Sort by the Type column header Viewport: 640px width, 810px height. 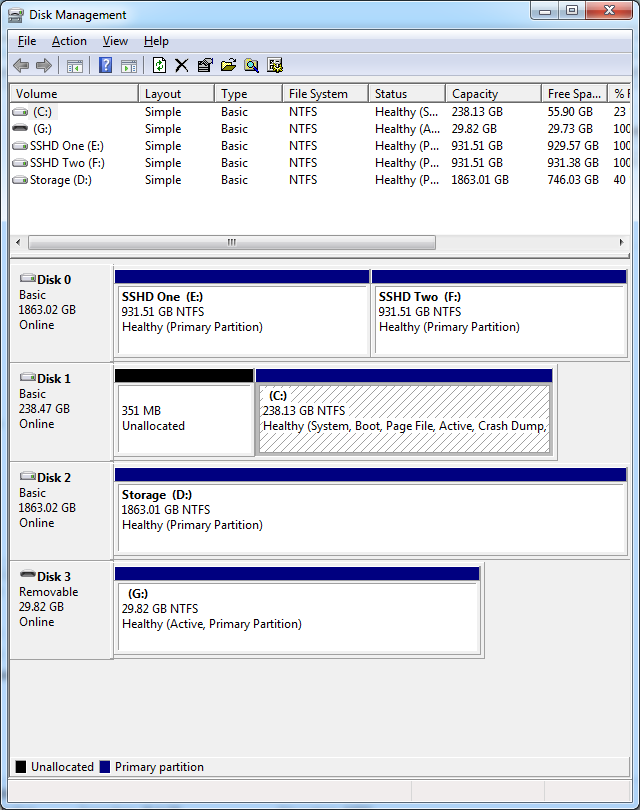249,94
